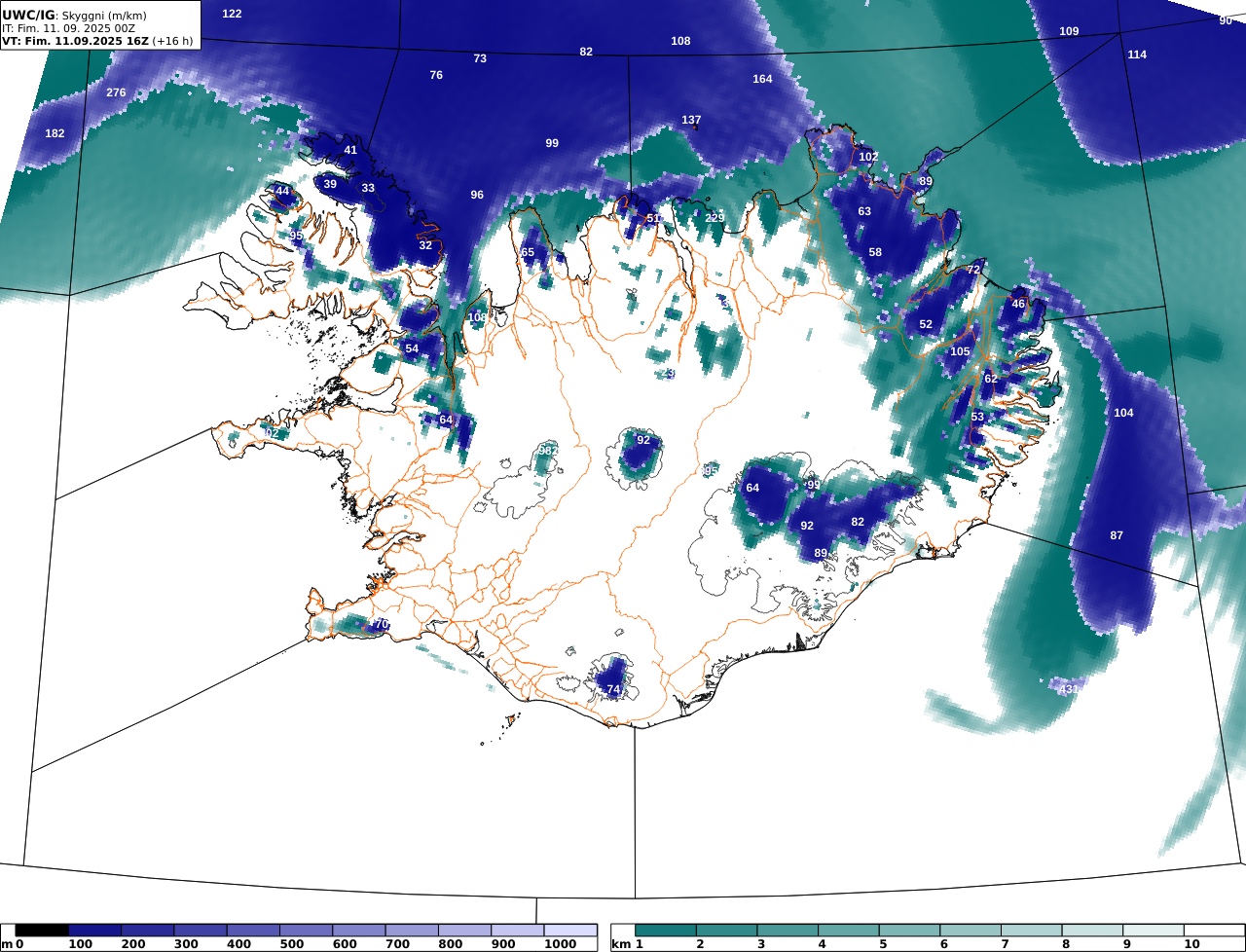
Task: Click the visibility value 109 on the map
Action: pyautogui.click(x=1069, y=31)
